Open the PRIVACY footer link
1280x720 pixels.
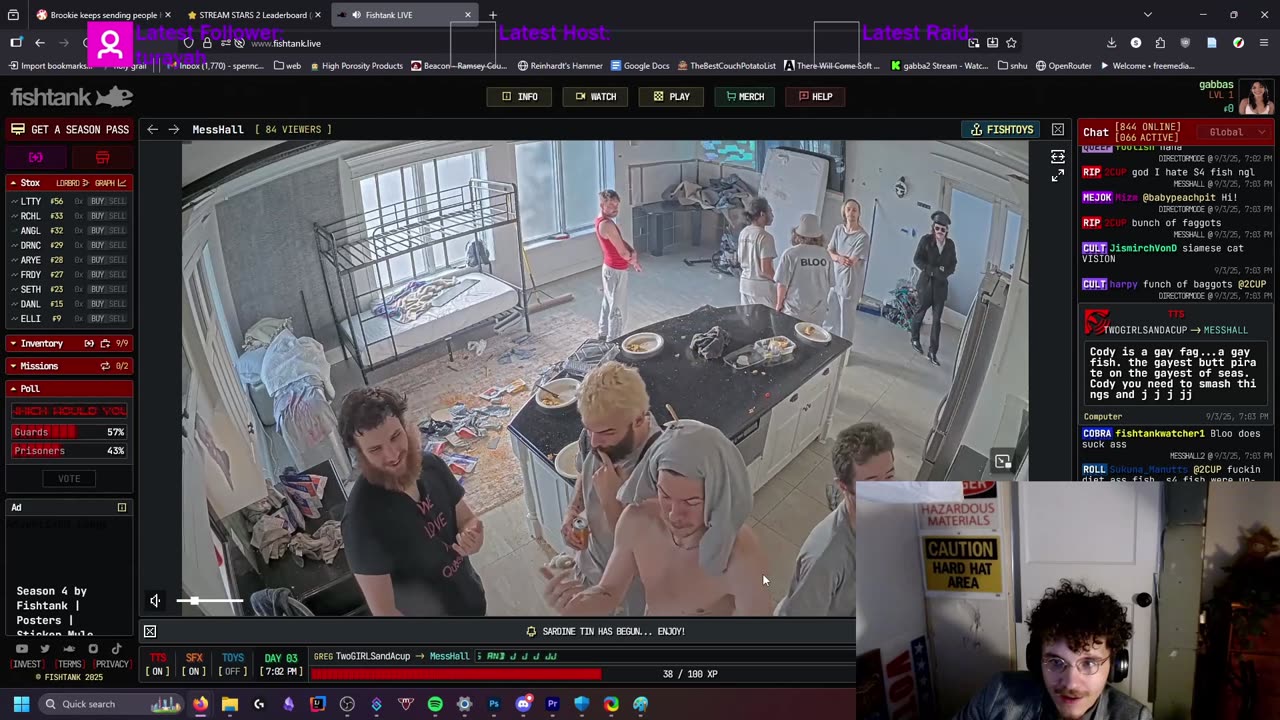[112, 664]
